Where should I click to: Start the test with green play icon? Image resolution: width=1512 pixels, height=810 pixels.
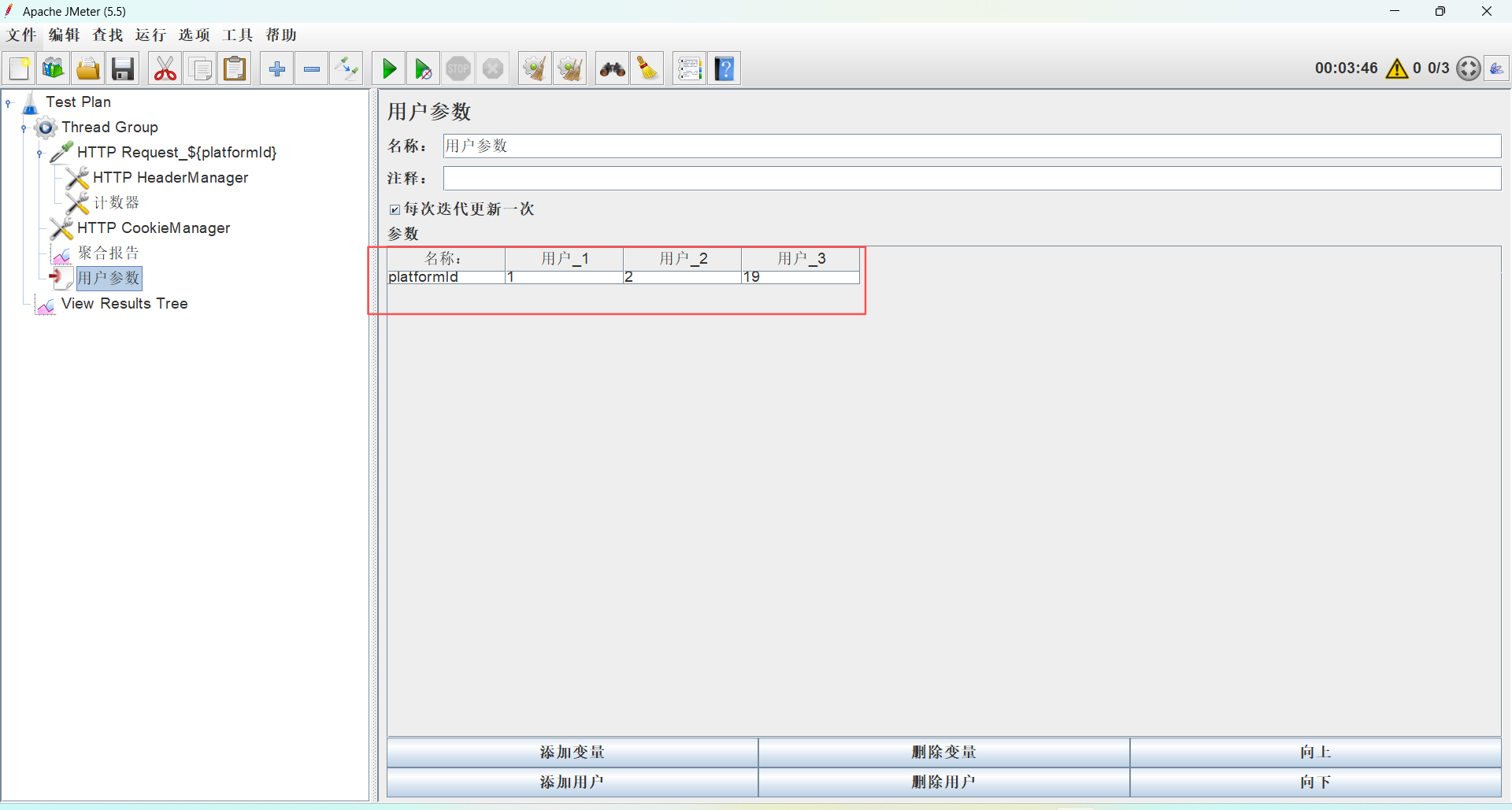tap(389, 68)
